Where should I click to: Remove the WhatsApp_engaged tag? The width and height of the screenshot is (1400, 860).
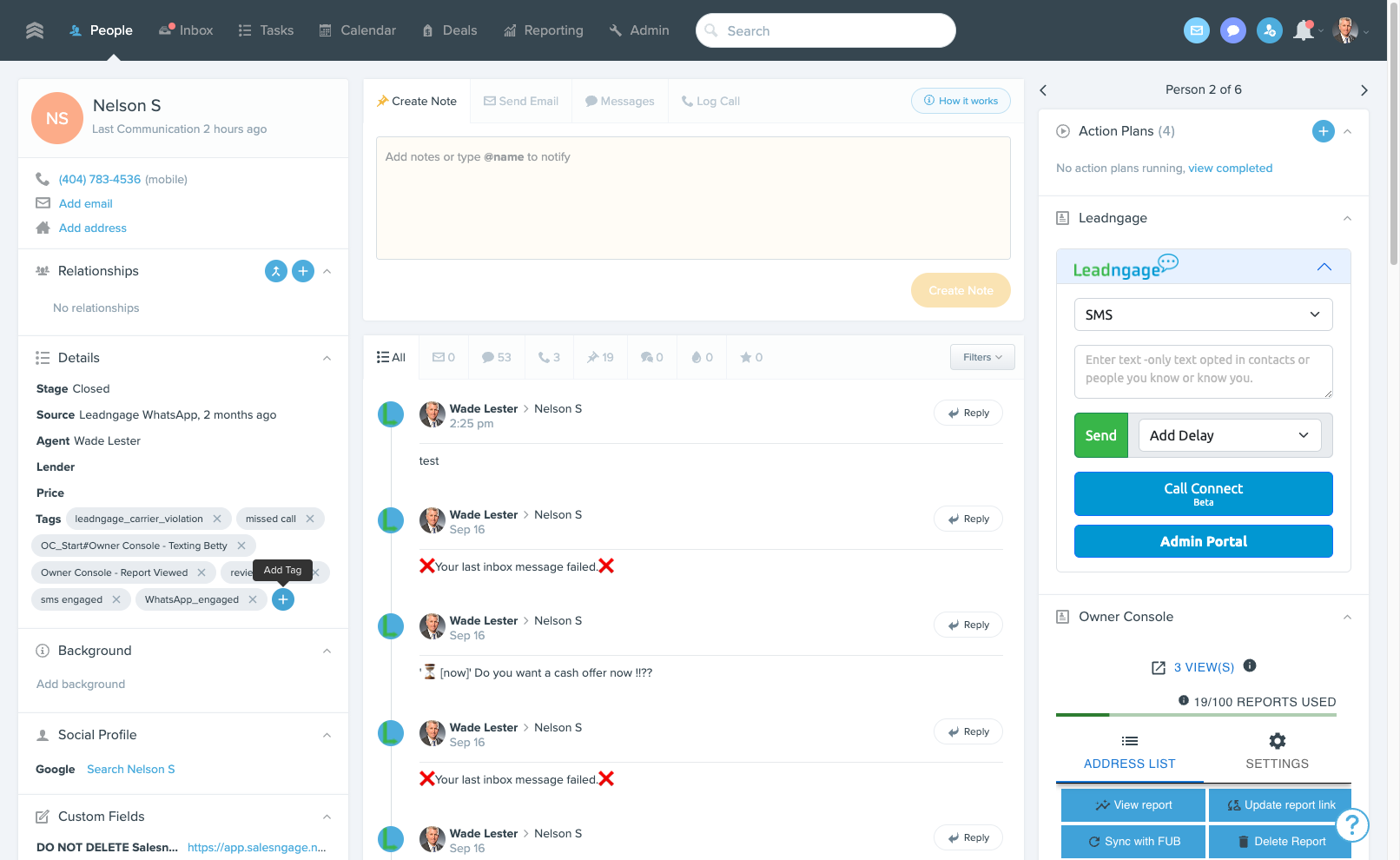click(x=253, y=599)
